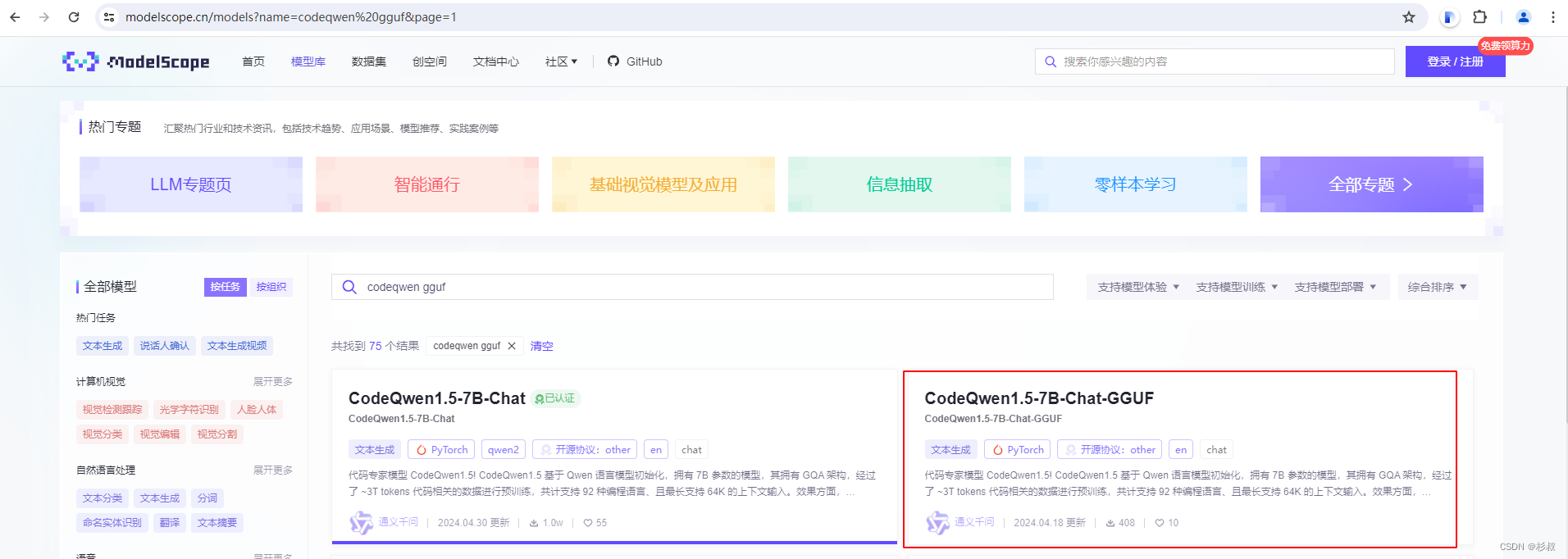
Task: Select the 文本摘要 task tag
Action: click(217, 523)
